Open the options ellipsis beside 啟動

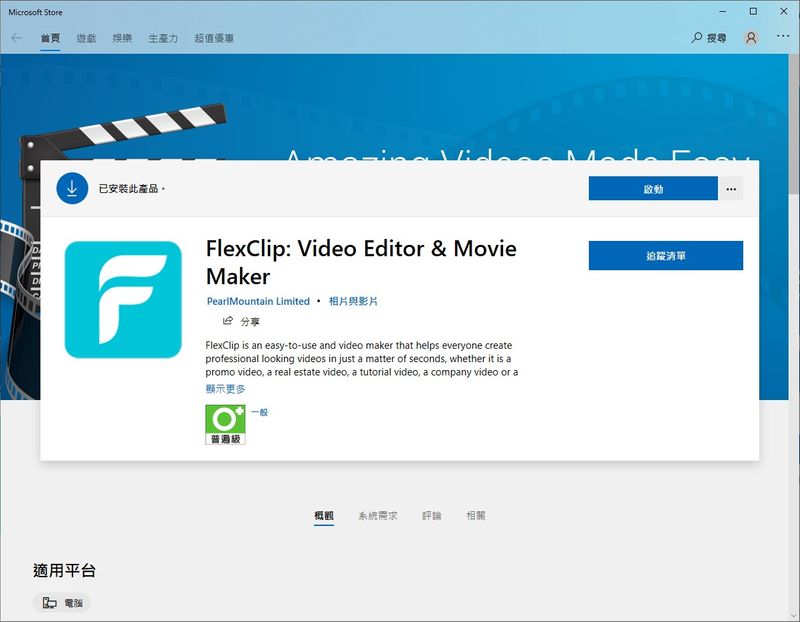(x=731, y=189)
